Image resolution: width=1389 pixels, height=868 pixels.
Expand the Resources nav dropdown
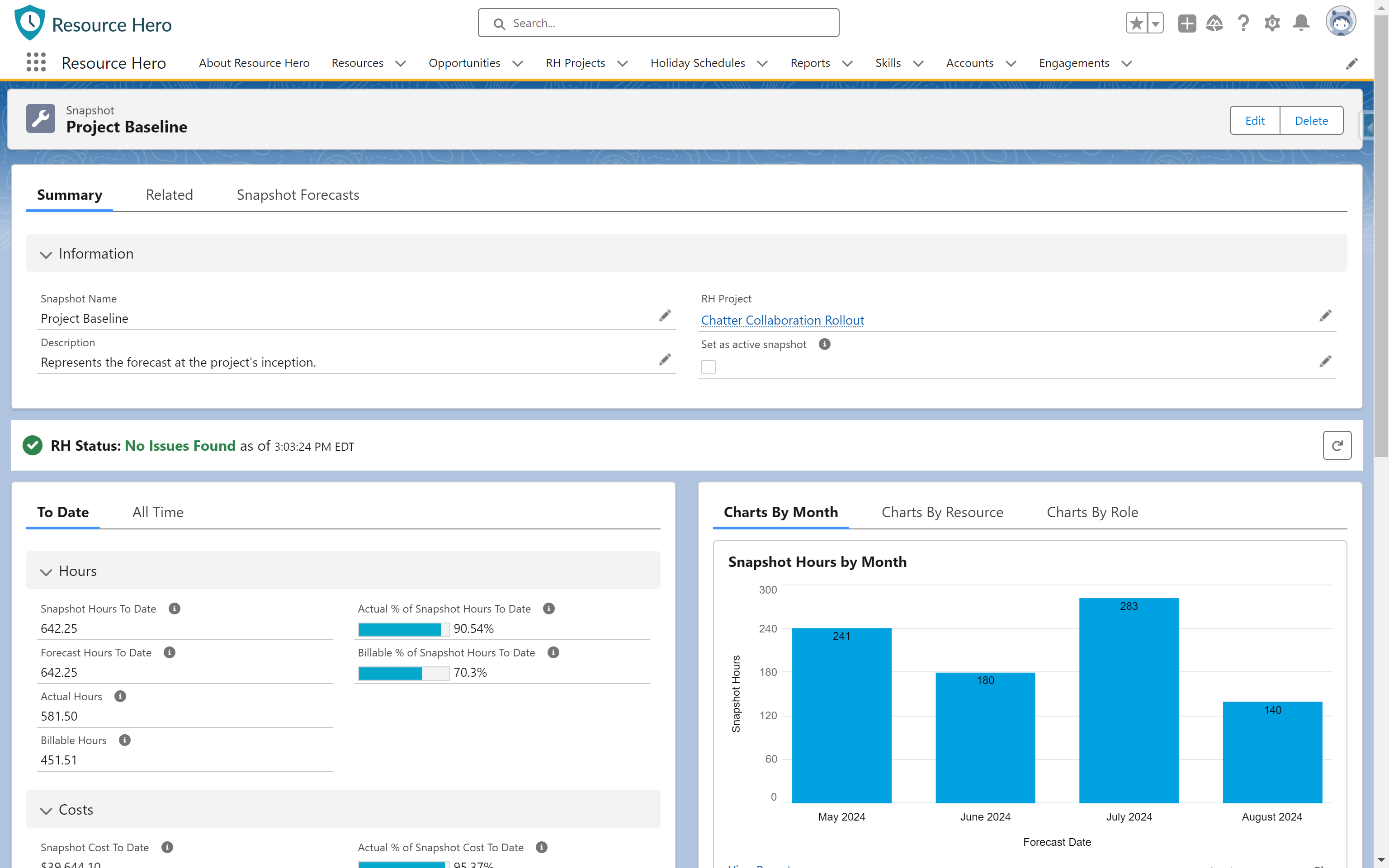[x=401, y=64]
